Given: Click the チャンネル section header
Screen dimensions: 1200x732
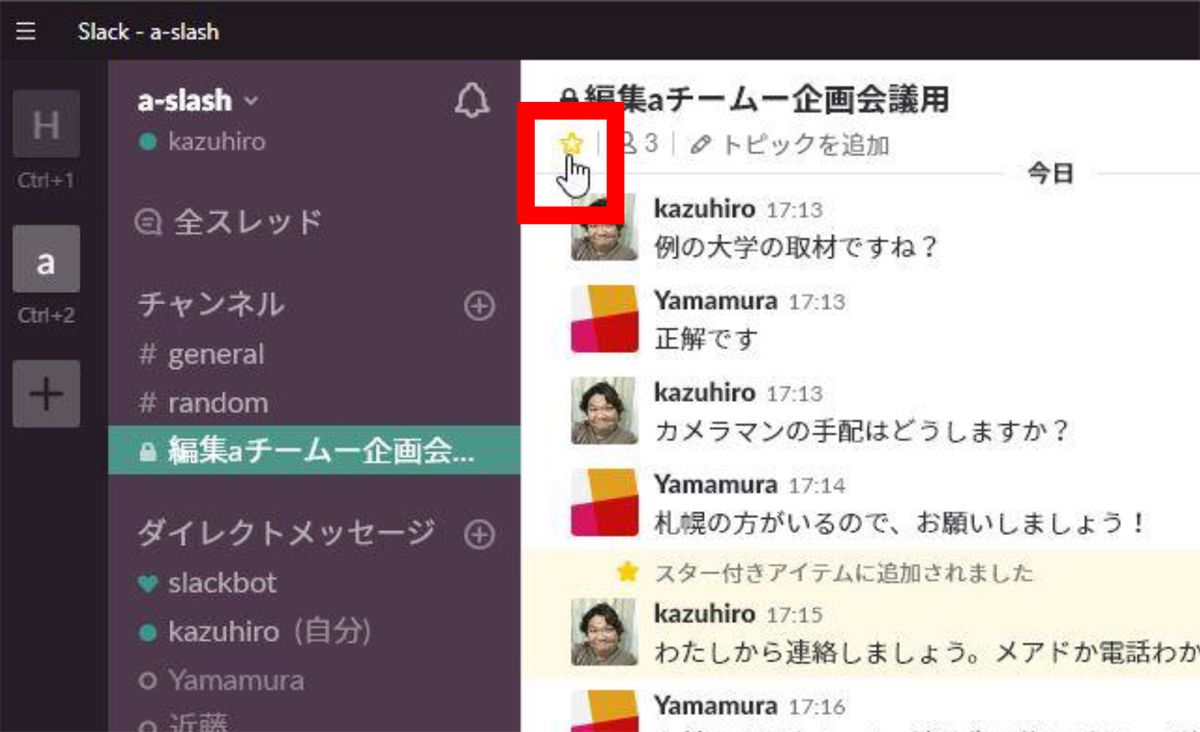Looking at the screenshot, I should (210, 304).
